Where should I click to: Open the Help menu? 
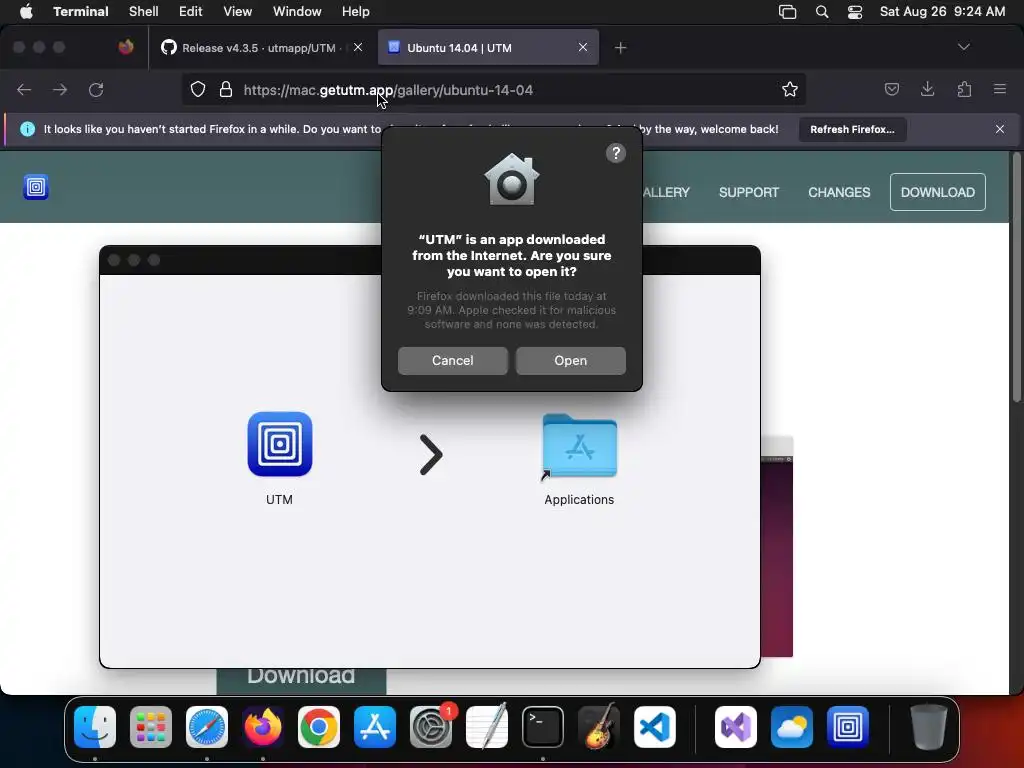tap(356, 12)
